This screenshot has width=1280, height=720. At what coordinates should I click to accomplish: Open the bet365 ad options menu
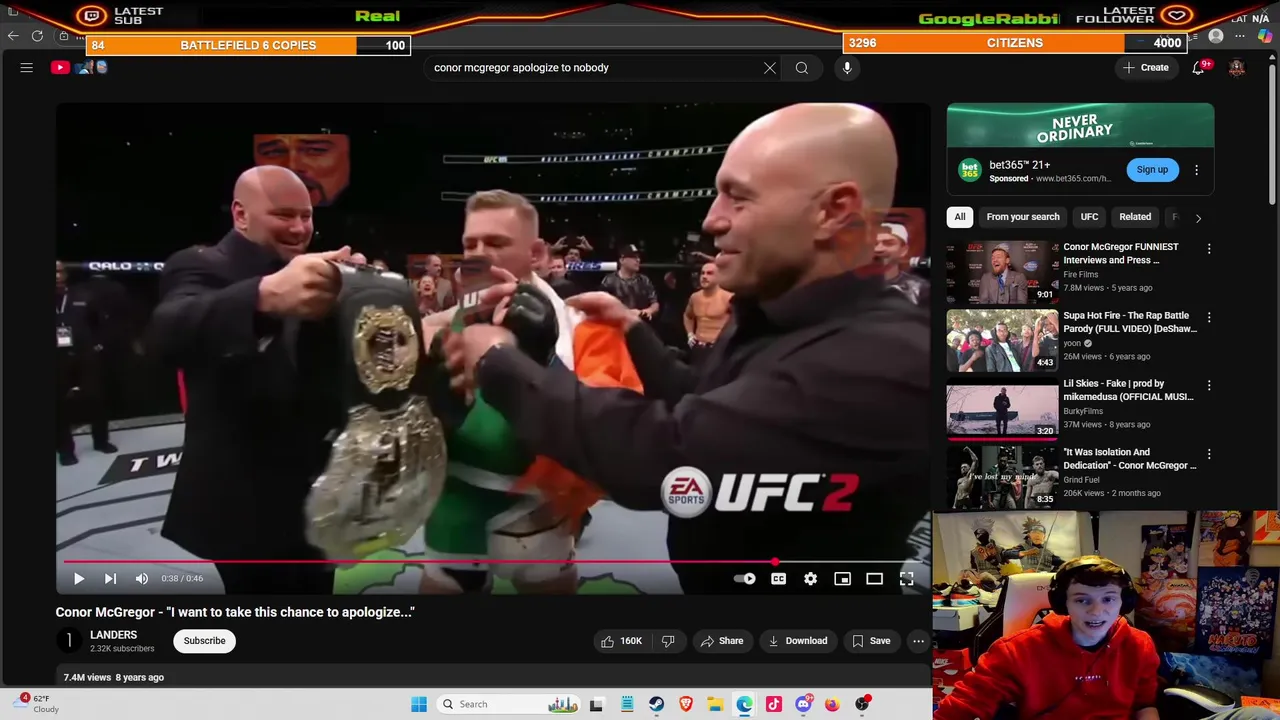pyautogui.click(x=1196, y=170)
